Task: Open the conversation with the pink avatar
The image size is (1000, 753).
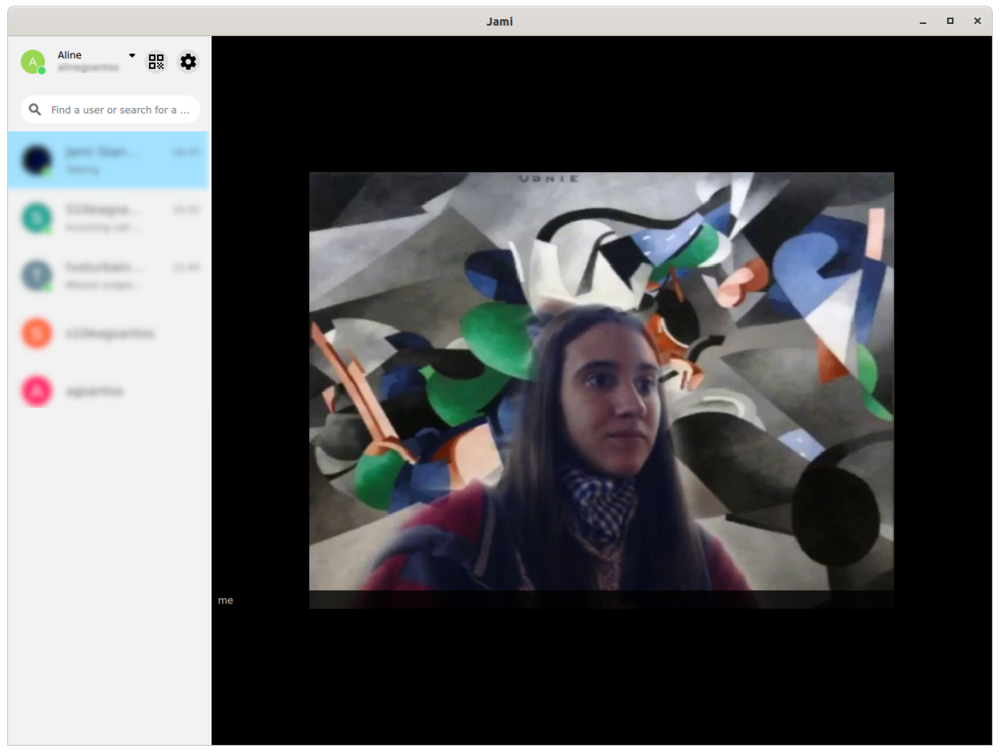Action: (x=108, y=391)
